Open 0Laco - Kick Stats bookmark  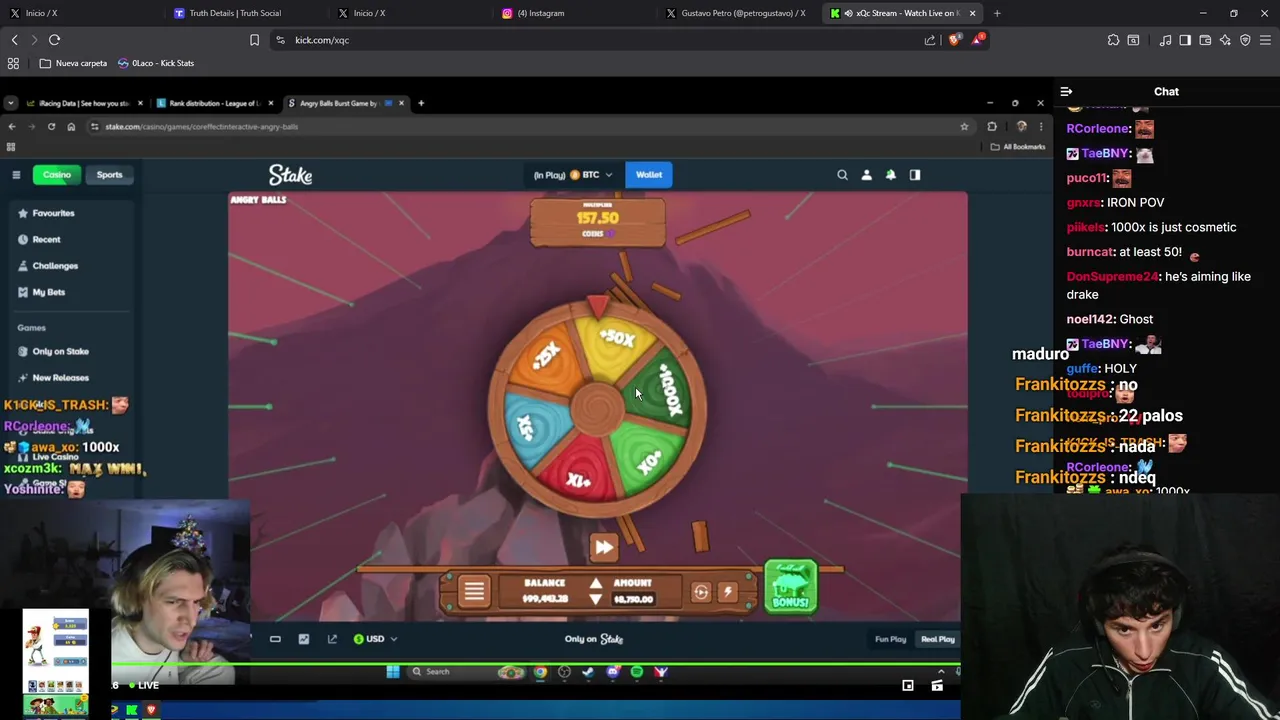pyautogui.click(x=156, y=63)
